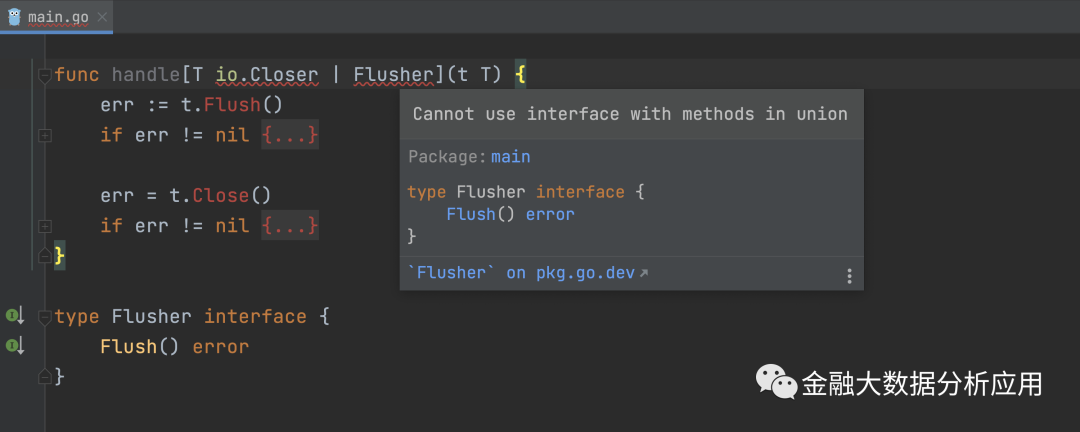Expand gutter plus beside first if err check
This screenshot has height=432, width=1080.
coord(44,135)
